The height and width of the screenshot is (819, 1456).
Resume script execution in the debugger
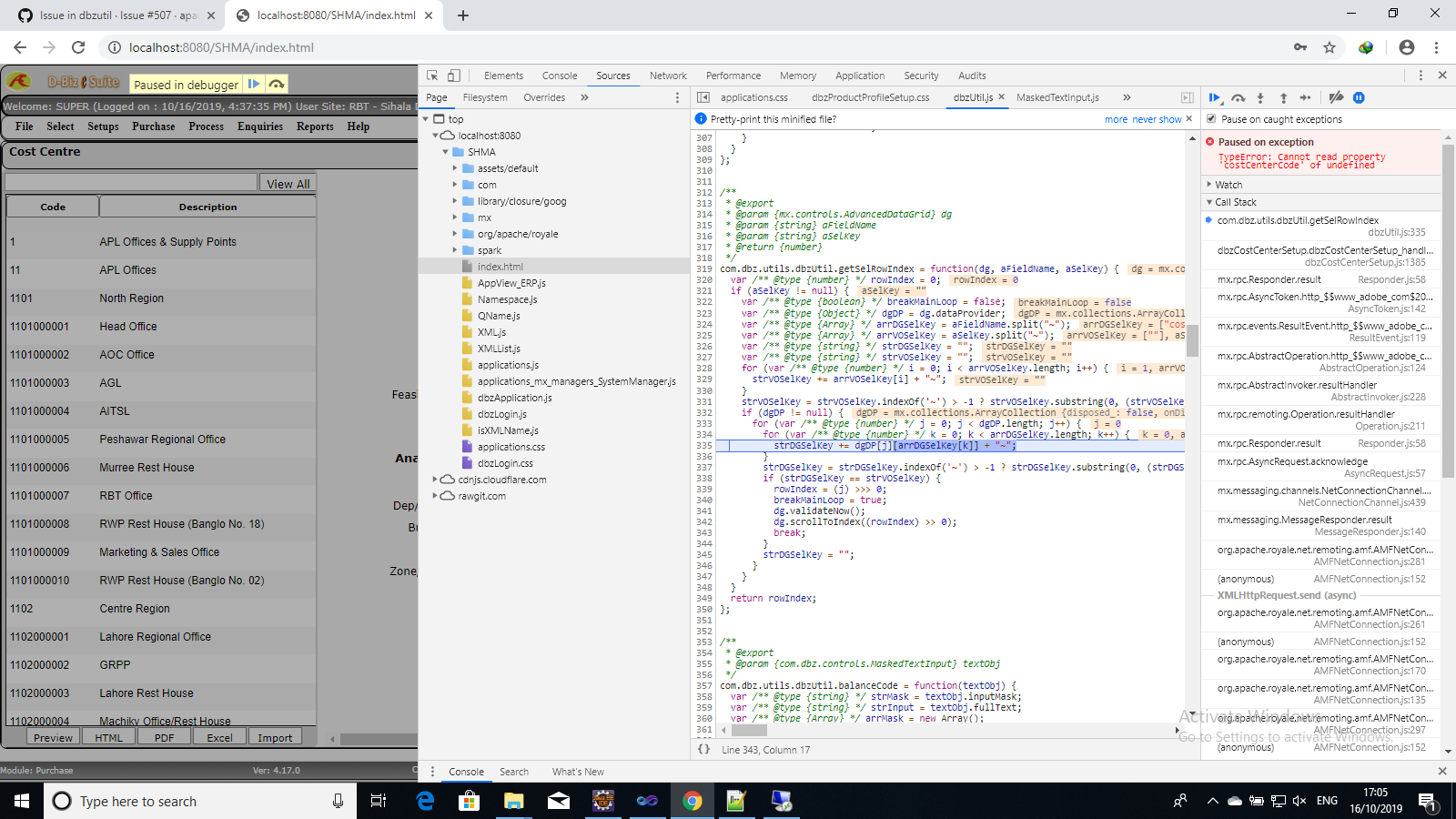click(x=1217, y=97)
